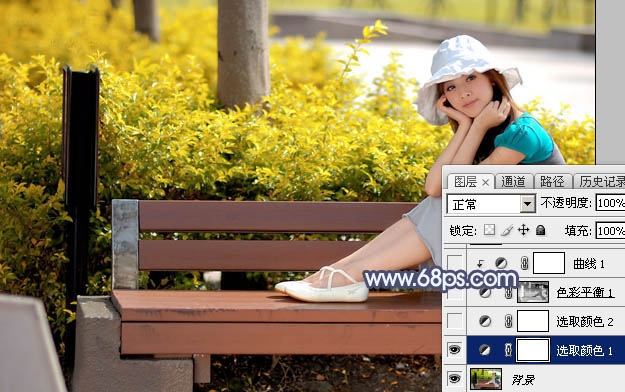Select the 选取颜色 1 mask thumbnail
The image size is (625, 392).
(x=533, y=350)
